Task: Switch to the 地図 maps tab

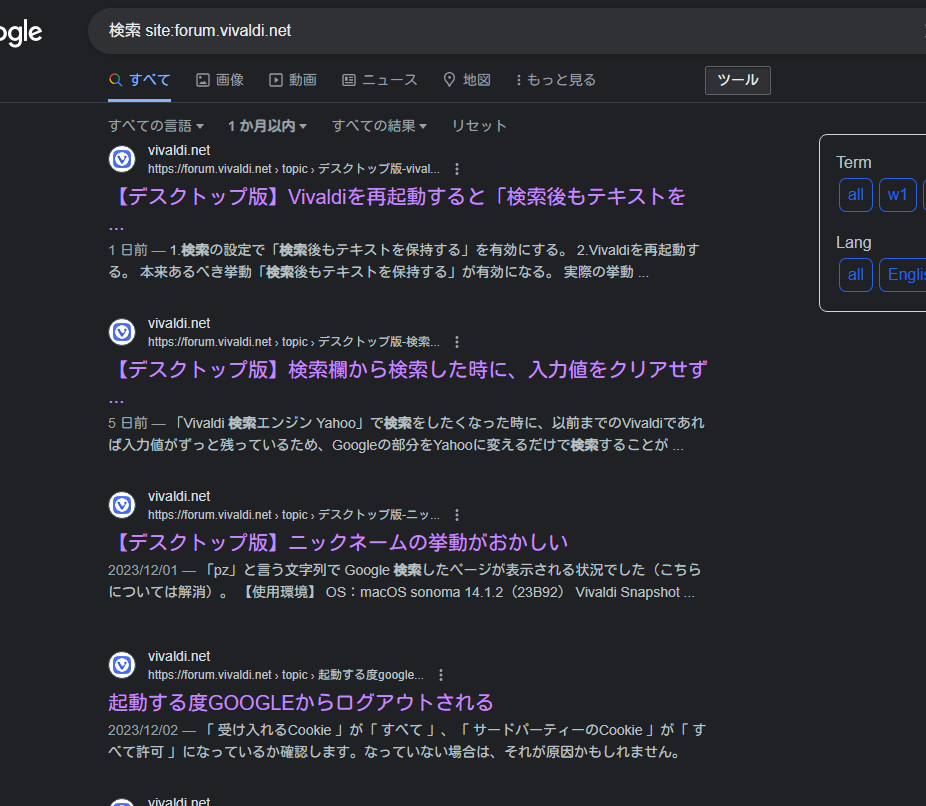Action: pos(467,80)
